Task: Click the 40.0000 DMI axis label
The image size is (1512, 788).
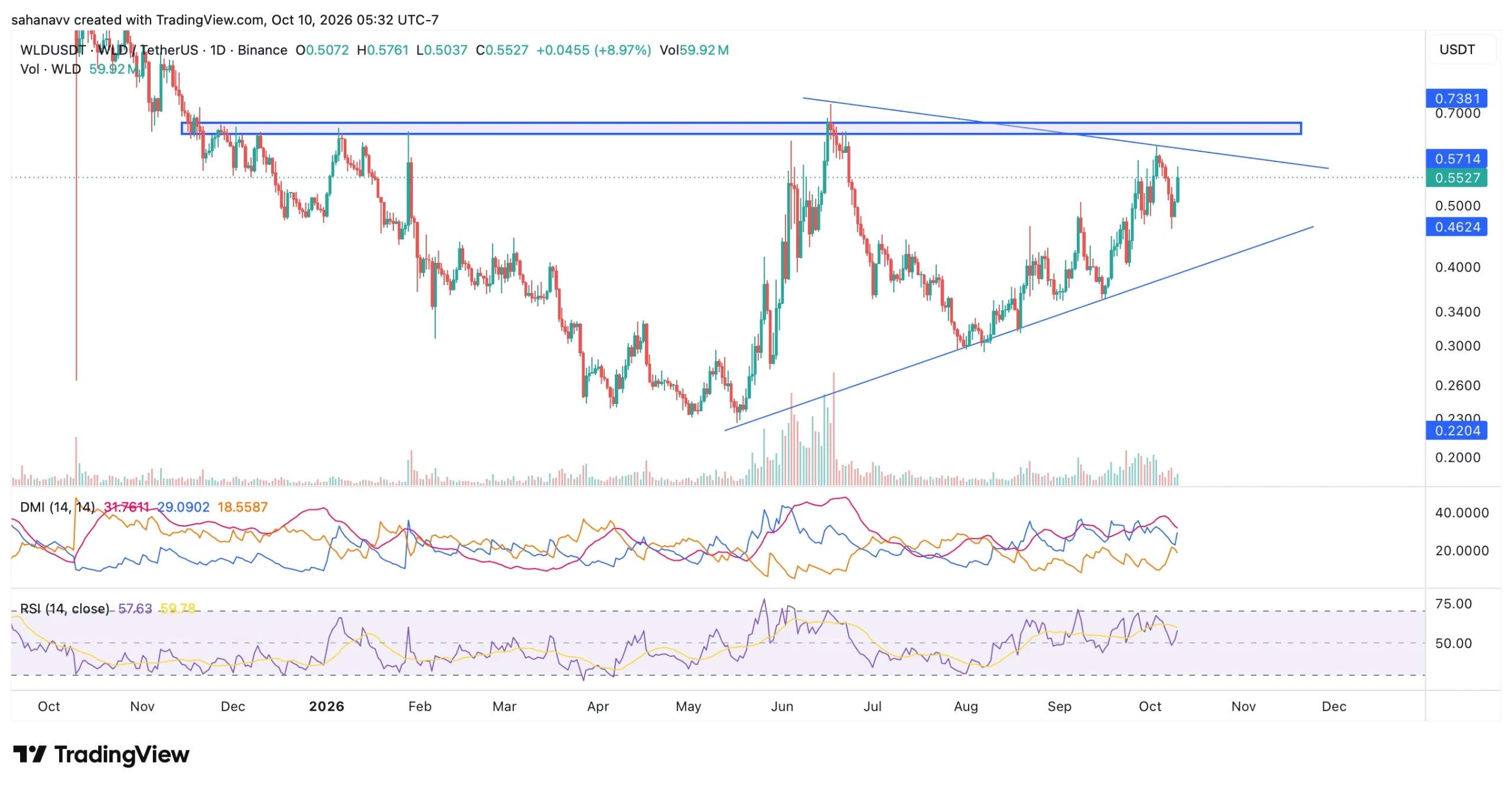Action: tap(1462, 513)
